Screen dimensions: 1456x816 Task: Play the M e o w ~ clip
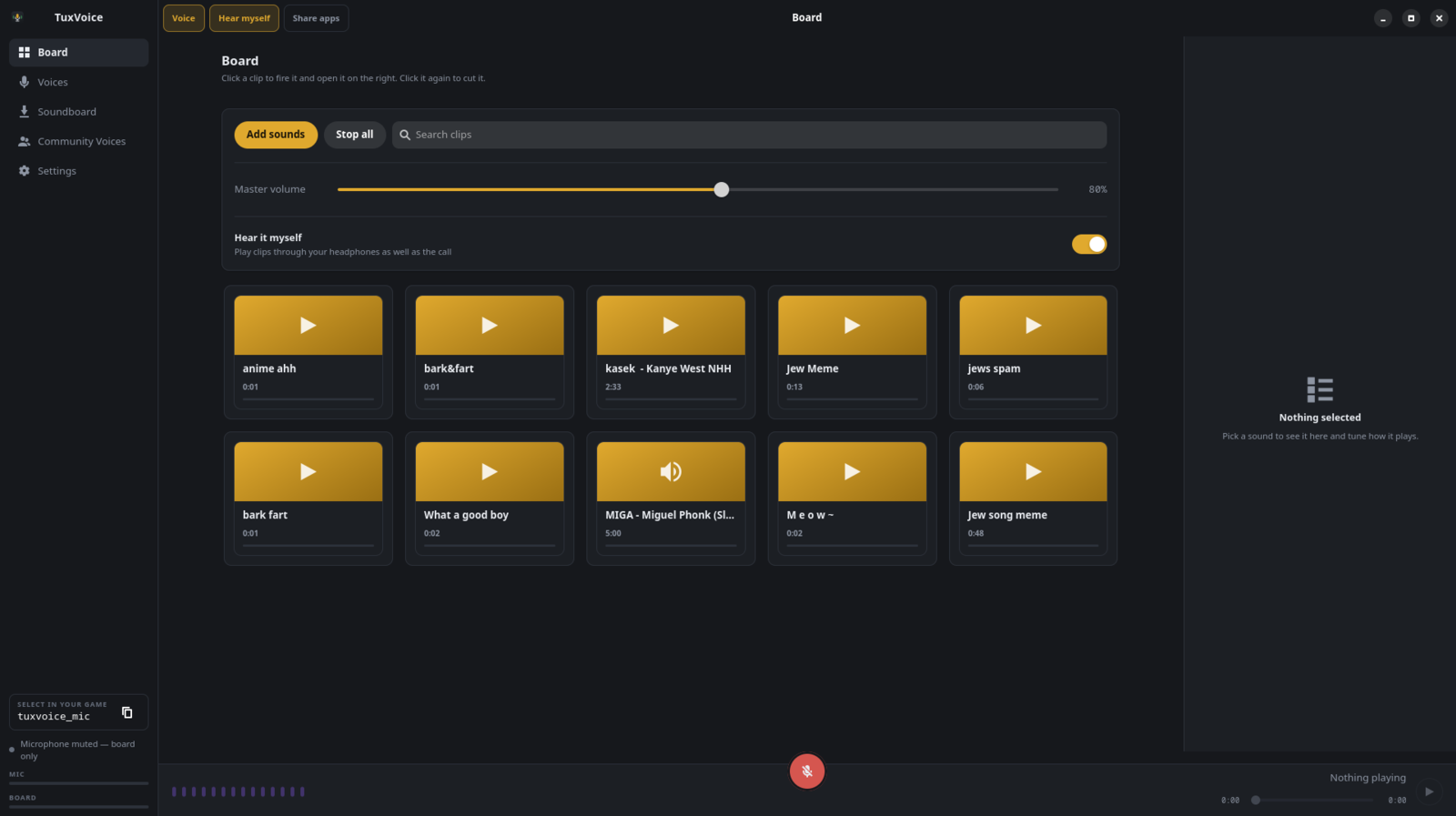pyautogui.click(x=852, y=471)
